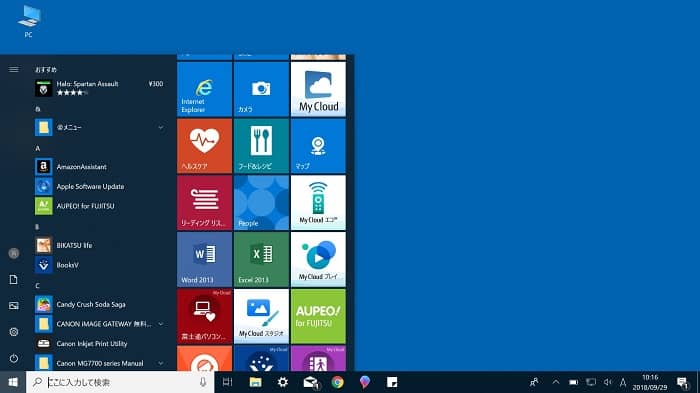Viewport: 700px width, 393px height.
Task: Open the Internet Explorer tile
Action: tap(204, 89)
